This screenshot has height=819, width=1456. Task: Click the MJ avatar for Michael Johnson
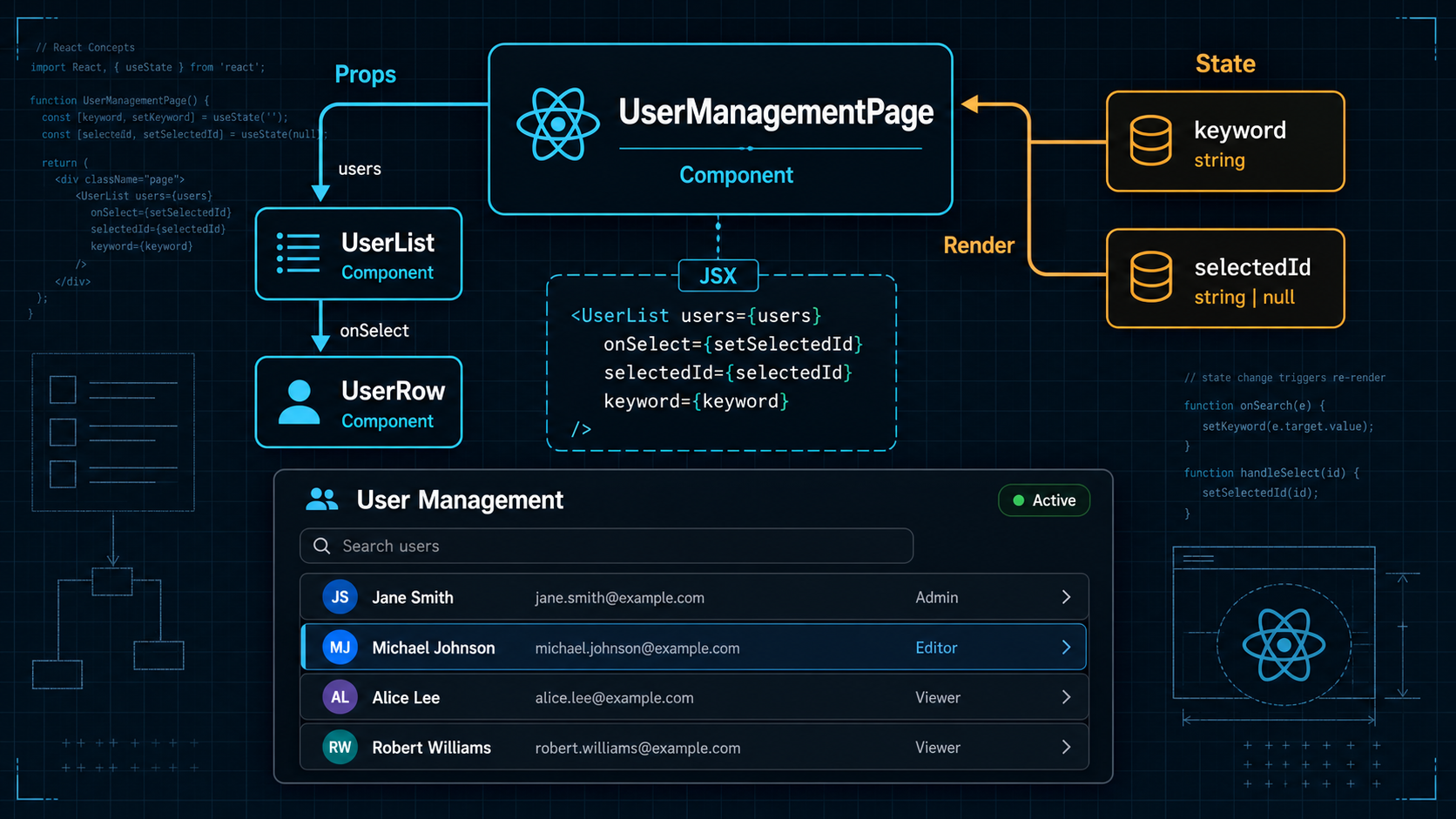tap(340, 648)
